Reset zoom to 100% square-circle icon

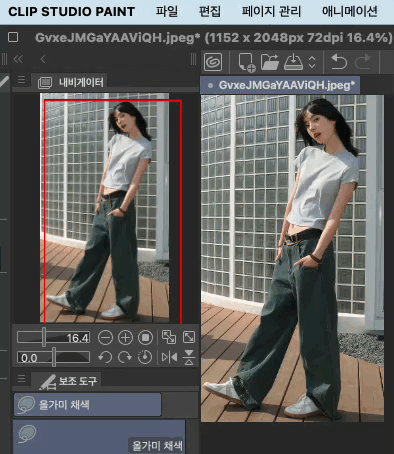coord(145,338)
